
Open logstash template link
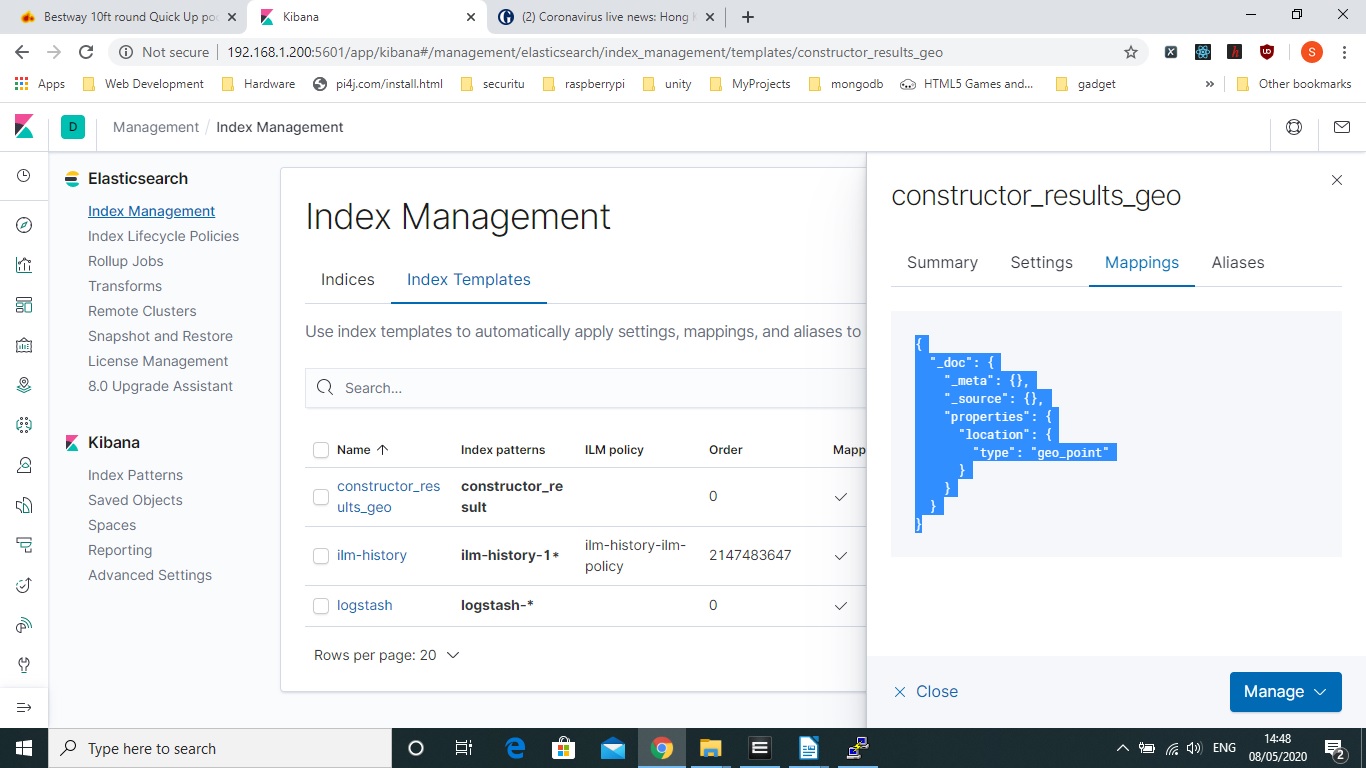point(365,605)
